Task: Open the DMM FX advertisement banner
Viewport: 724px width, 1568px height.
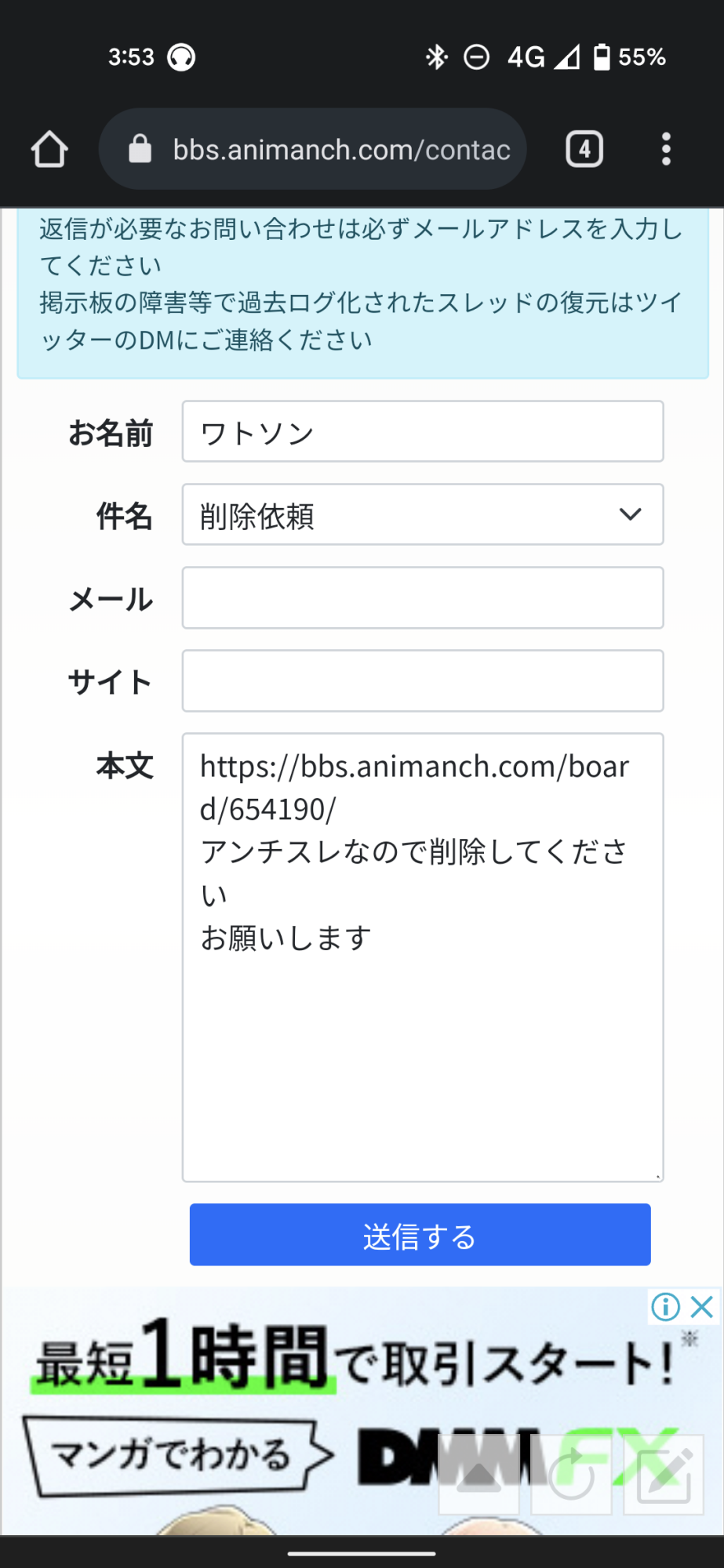Action: coord(362,1411)
